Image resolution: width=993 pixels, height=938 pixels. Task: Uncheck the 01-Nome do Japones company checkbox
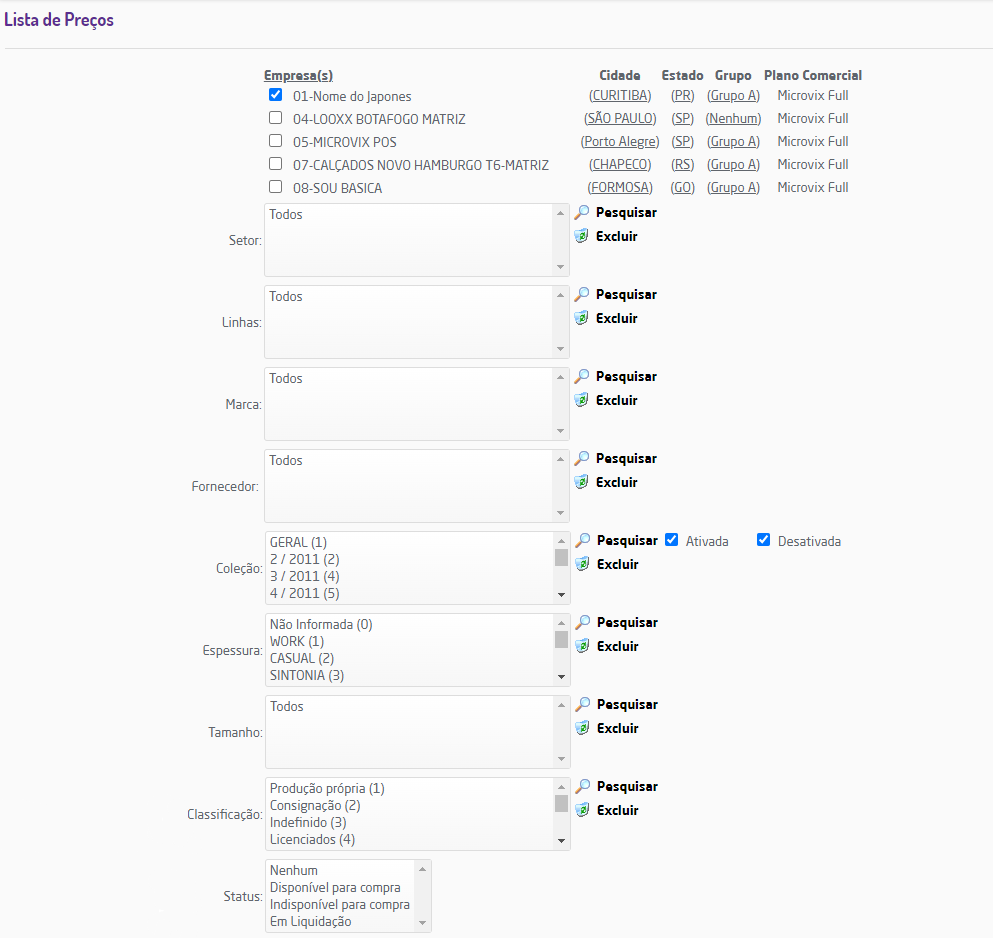coord(275,95)
